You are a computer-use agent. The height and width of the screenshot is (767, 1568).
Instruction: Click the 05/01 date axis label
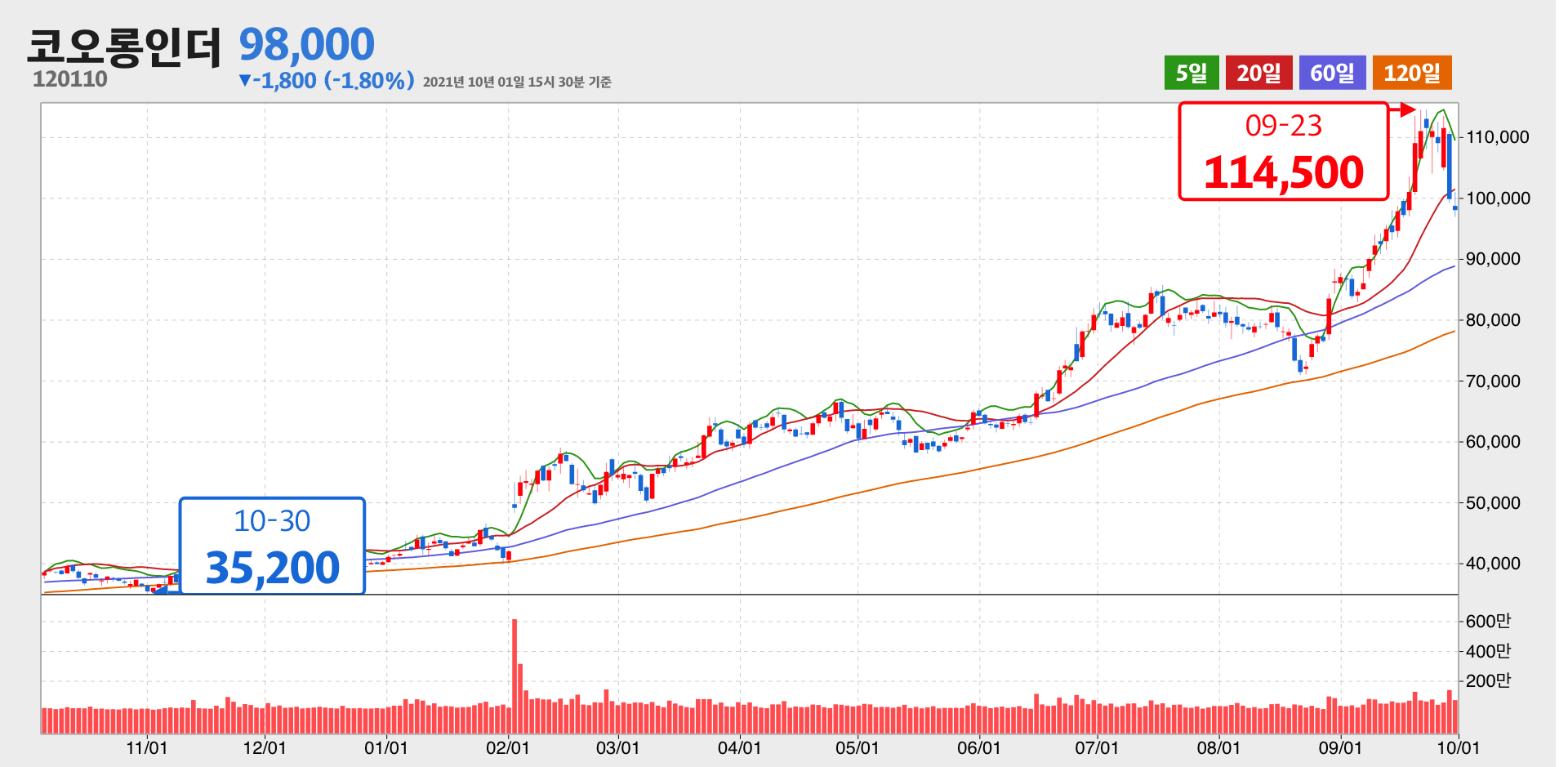point(857,748)
